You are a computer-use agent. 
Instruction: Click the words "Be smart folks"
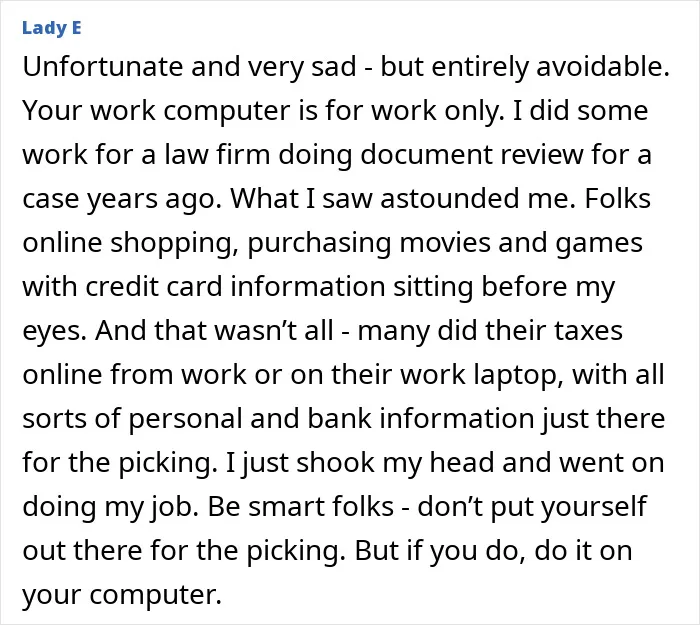click(300, 506)
